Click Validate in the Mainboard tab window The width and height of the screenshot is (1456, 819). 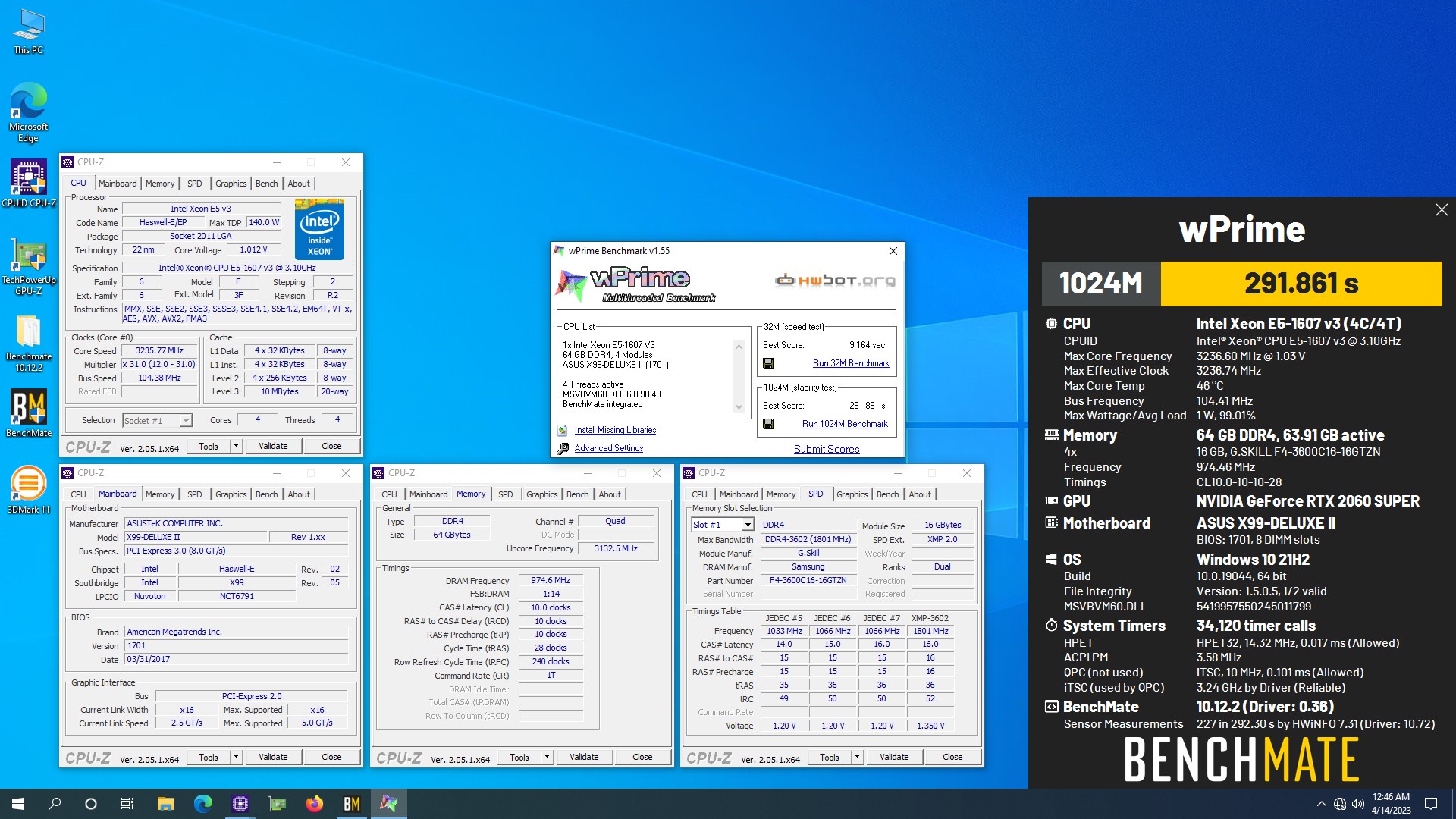click(273, 757)
